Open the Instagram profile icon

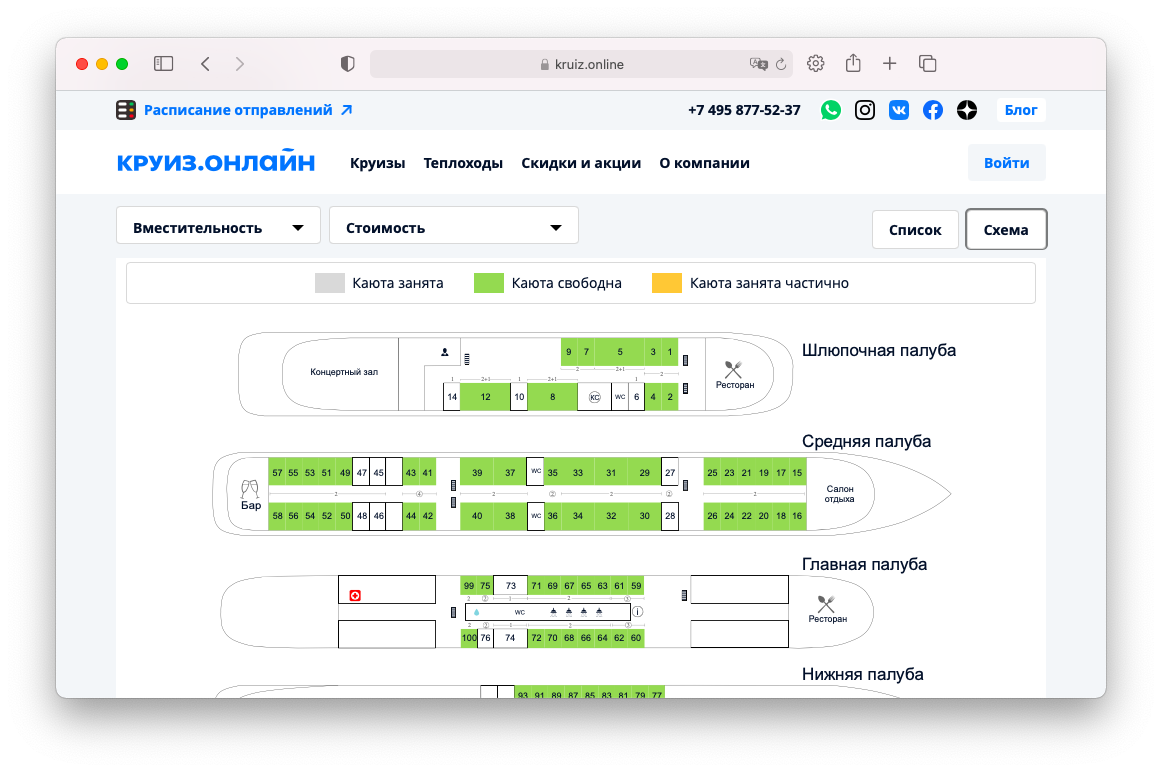click(x=865, y=110)
